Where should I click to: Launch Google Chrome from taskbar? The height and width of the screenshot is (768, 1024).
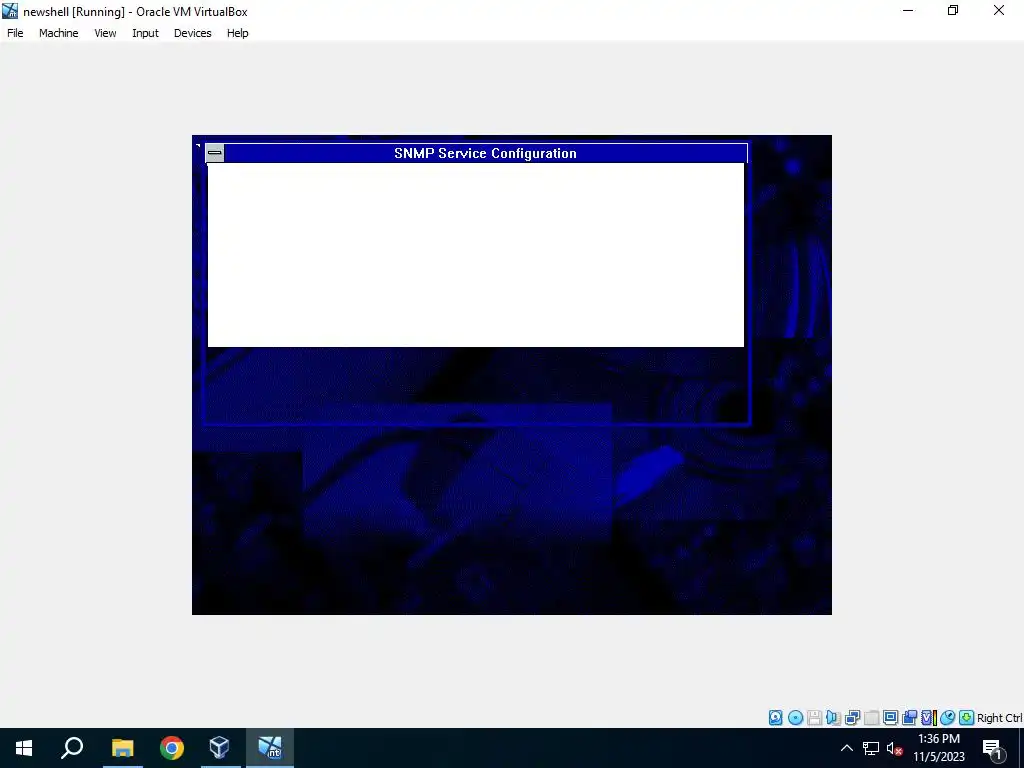coord(172,748)
